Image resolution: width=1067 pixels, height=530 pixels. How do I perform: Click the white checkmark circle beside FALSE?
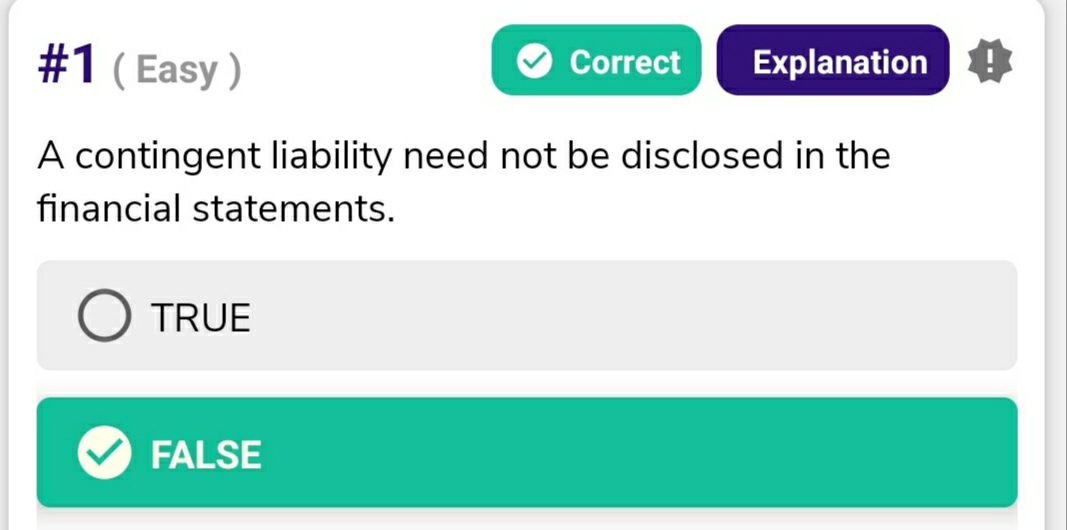tap(104, 454)
